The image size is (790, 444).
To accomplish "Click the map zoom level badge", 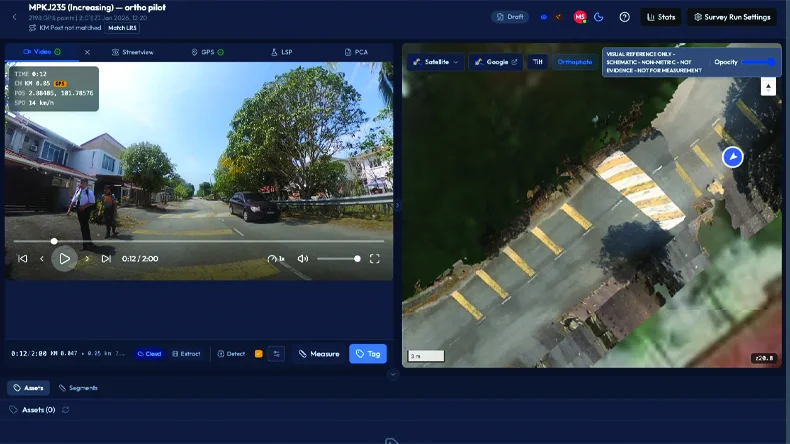I will click(764, 358).
